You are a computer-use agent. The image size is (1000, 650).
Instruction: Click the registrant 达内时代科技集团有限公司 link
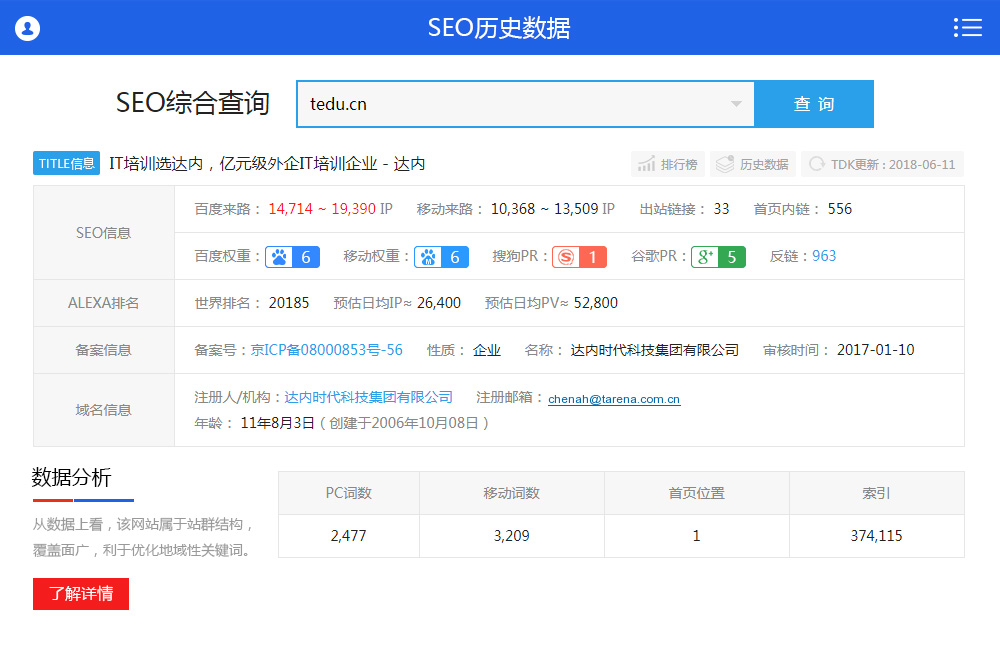click(x=368, y=397)
